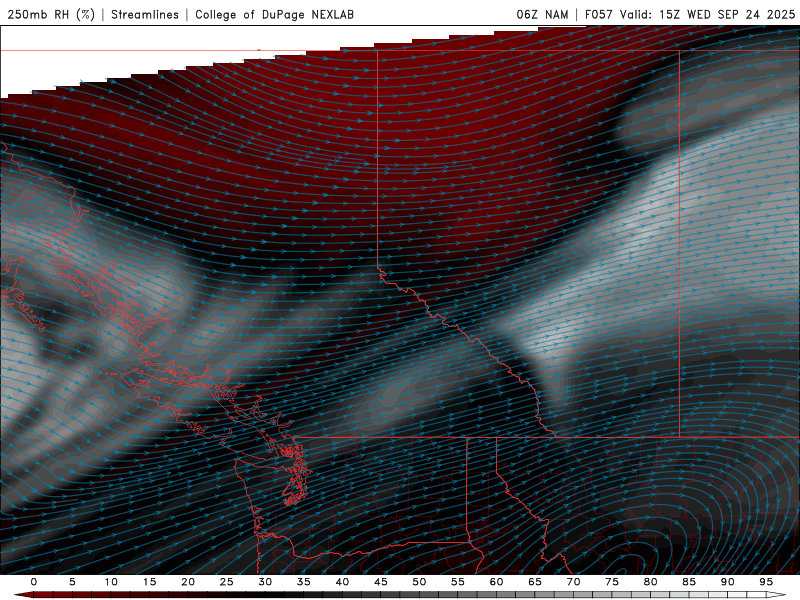
Task: Click the '250mb RH (%)' title text
Action: pyautogui.click(x=52, y=14)
